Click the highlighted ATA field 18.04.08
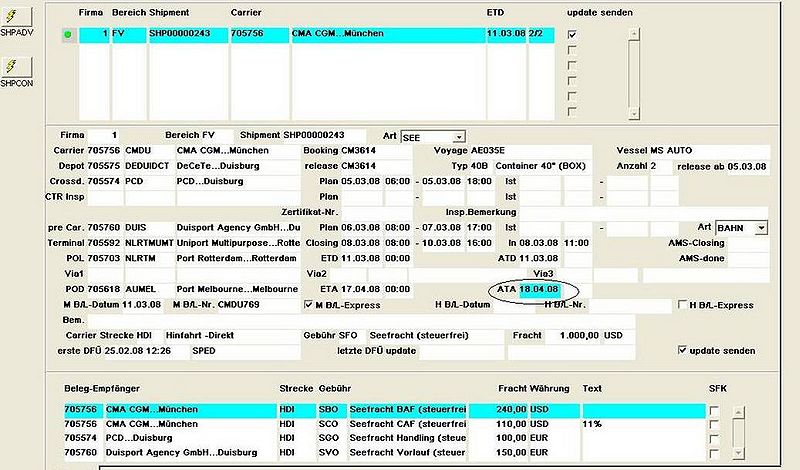The height and width of the screenshot is (470, 800). pos(539,290)
